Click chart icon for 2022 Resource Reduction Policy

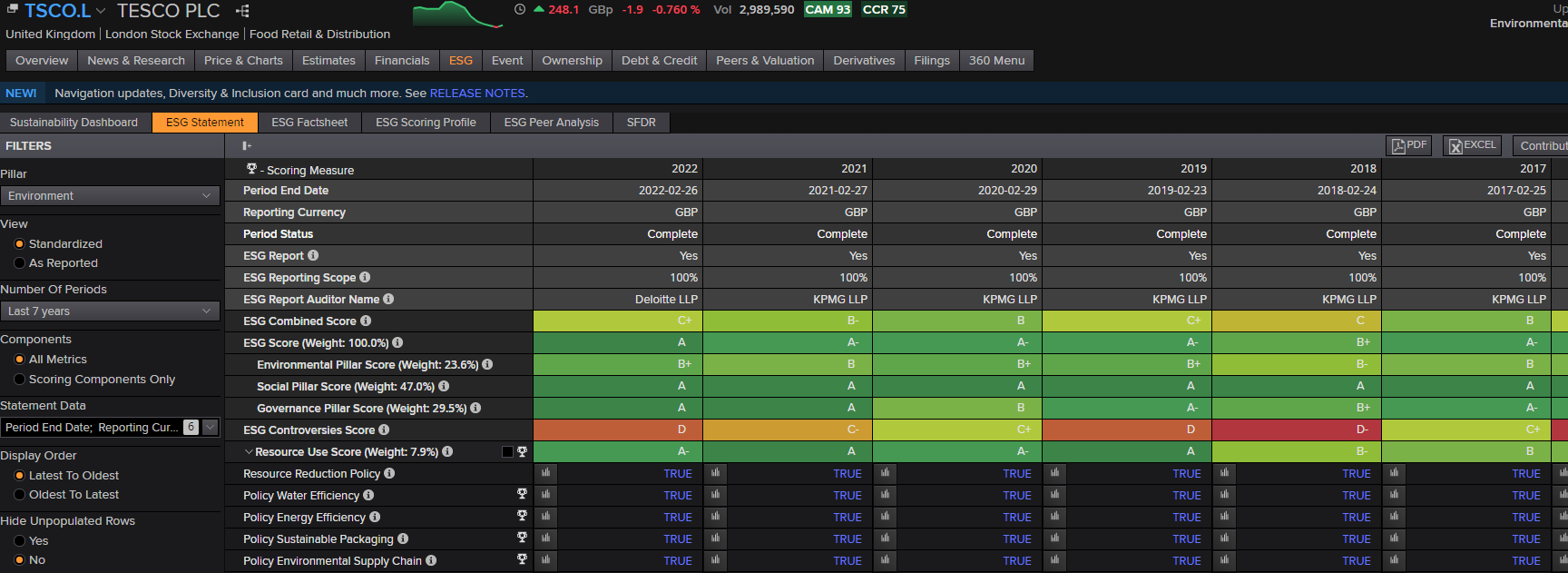pyautogui.click(x=545, y=473)
